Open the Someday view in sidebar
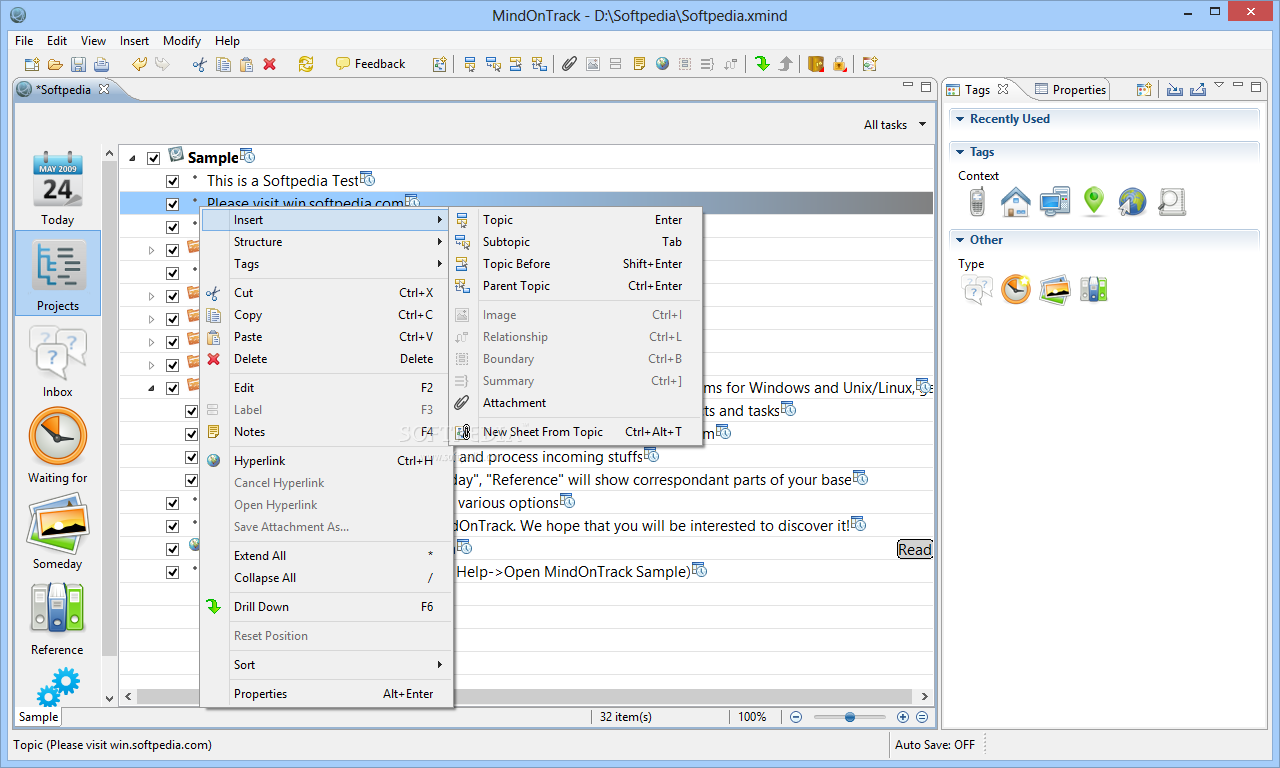This screenshot has height=768, width=1280. point(57,533)
